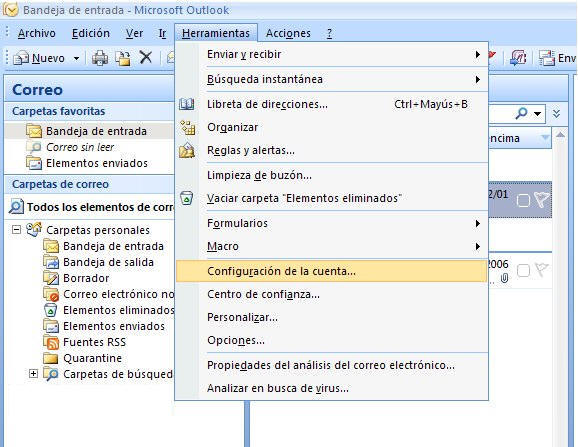Click the message list scroll up arrow
This screenshot has width=578, height=447.
click(560, 135)
